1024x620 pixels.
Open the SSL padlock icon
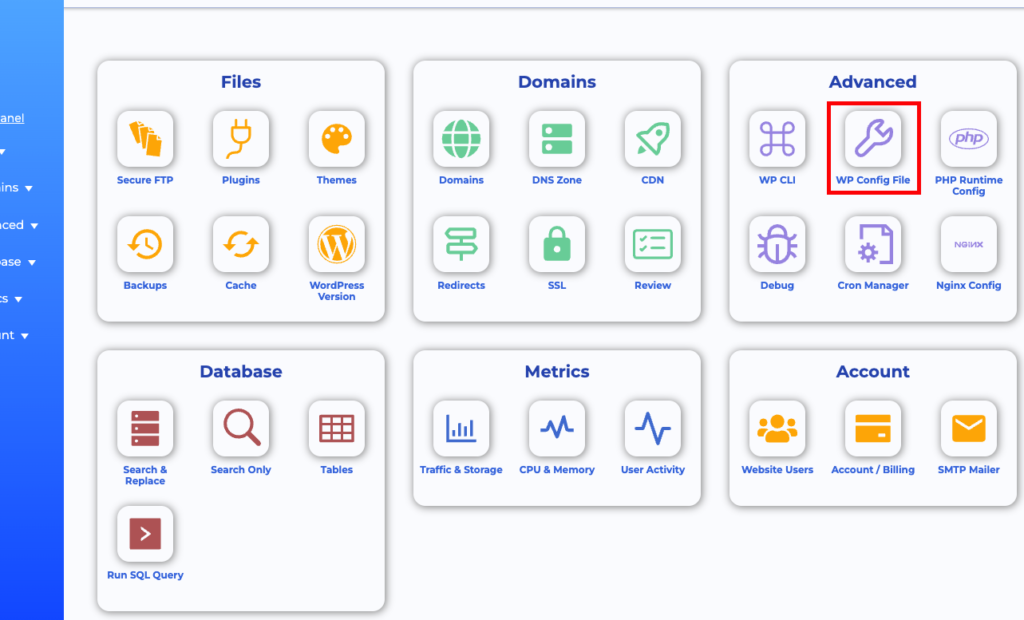click(556, 244)
